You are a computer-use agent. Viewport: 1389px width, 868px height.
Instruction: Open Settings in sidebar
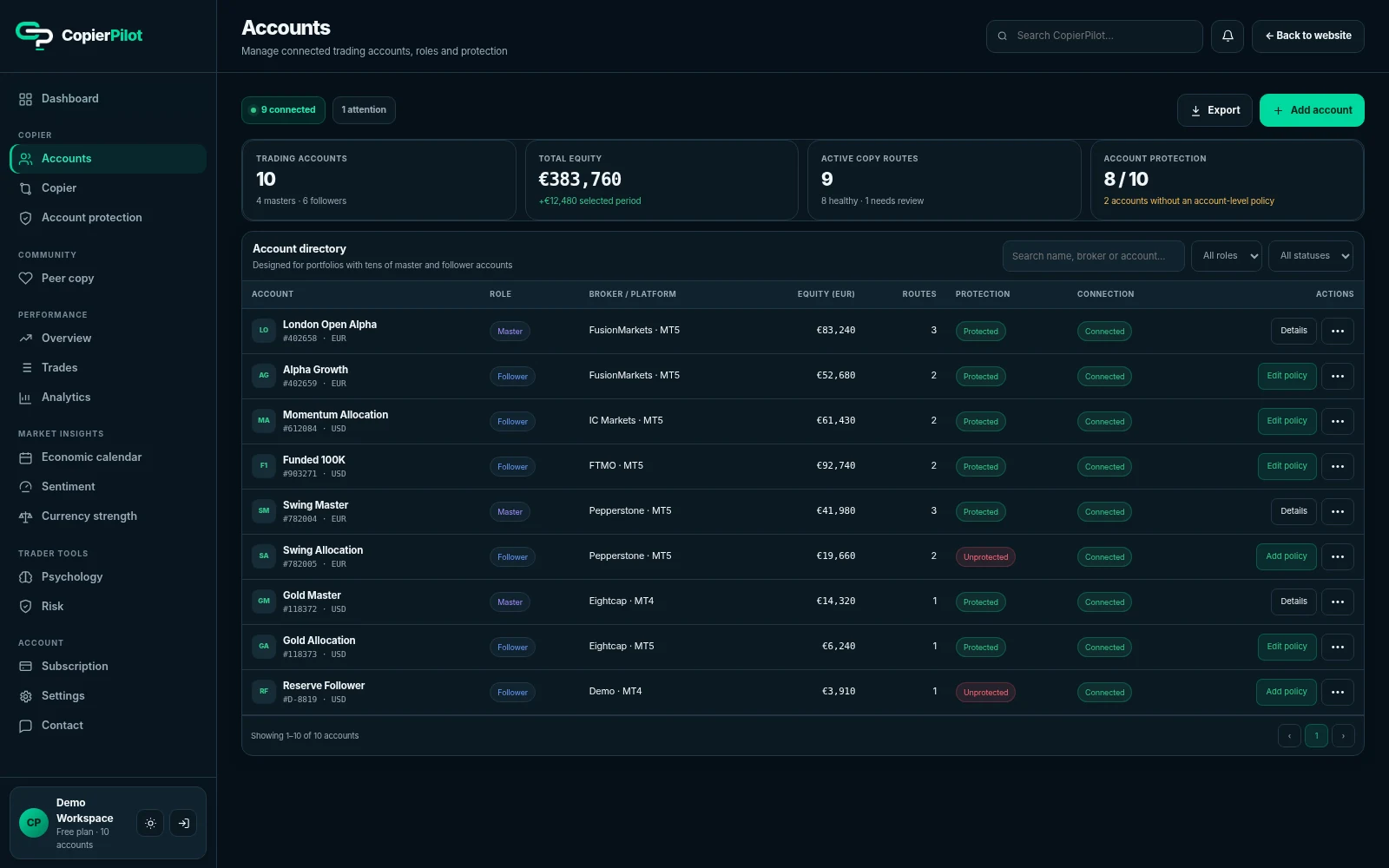[108, 696]
